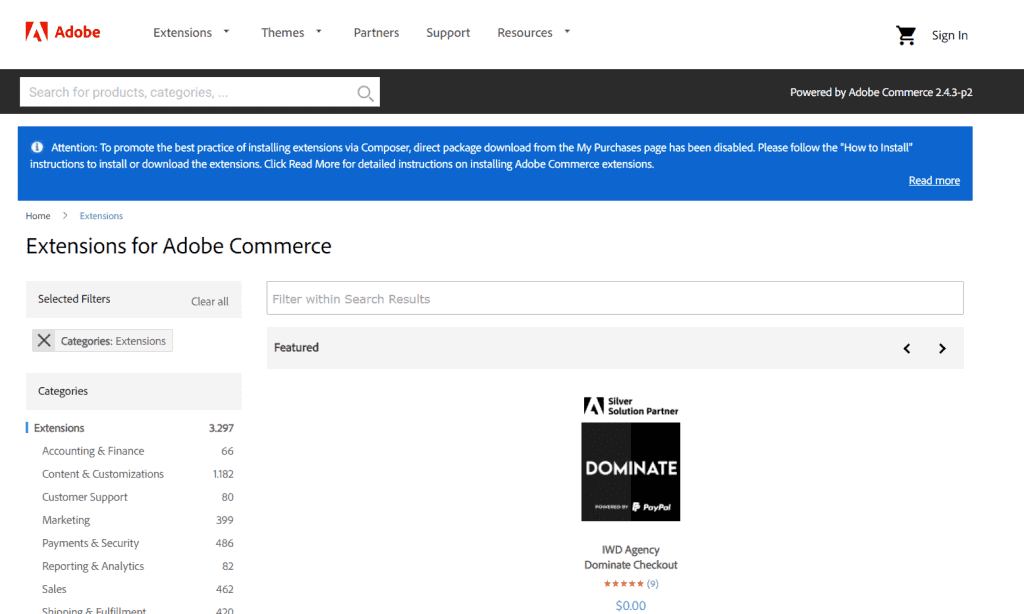Click the 3,297 Extensions count
This screenshot has width=1024, height=614.
[221, 428]
